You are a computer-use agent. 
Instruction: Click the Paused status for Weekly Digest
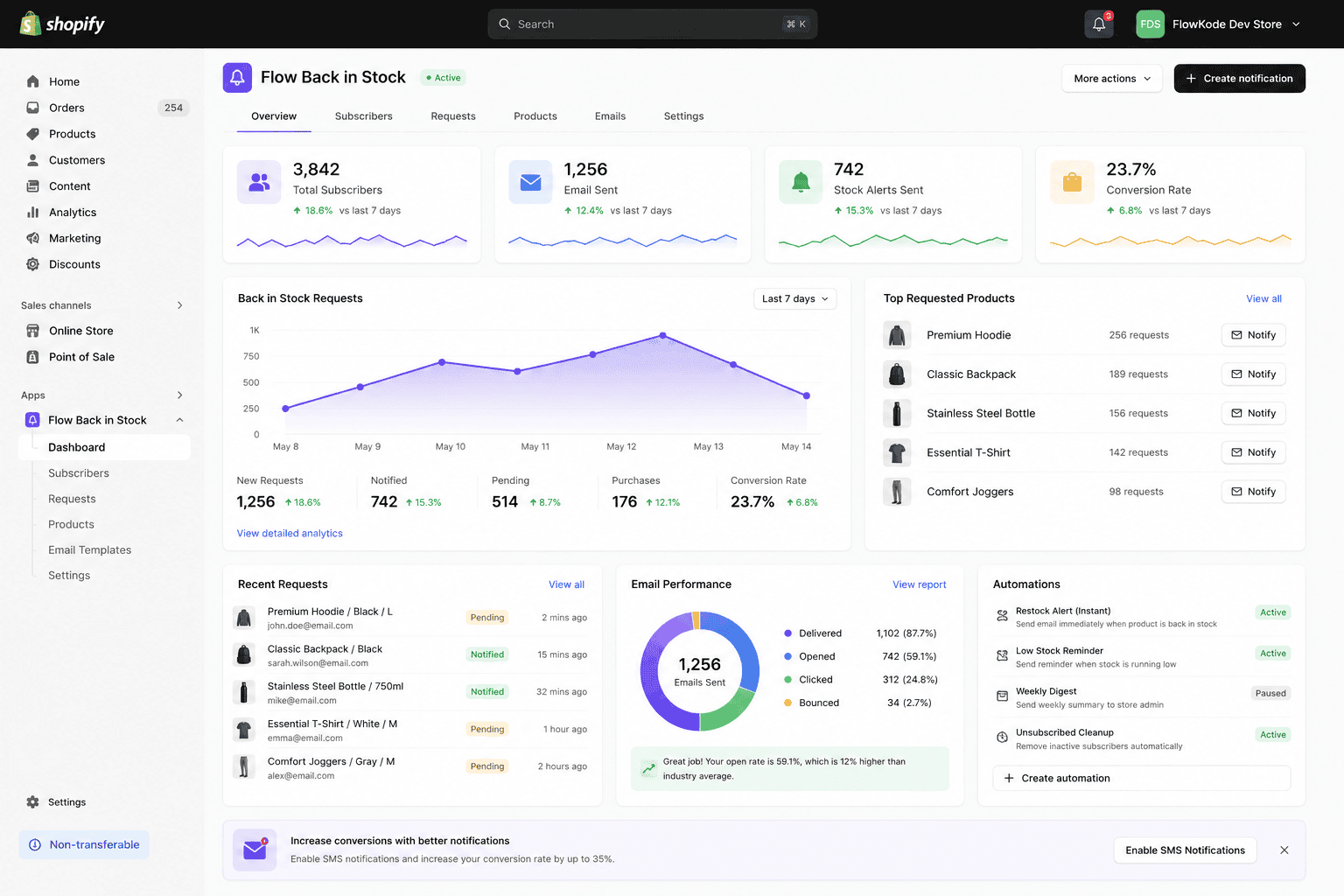point(1270,694)
